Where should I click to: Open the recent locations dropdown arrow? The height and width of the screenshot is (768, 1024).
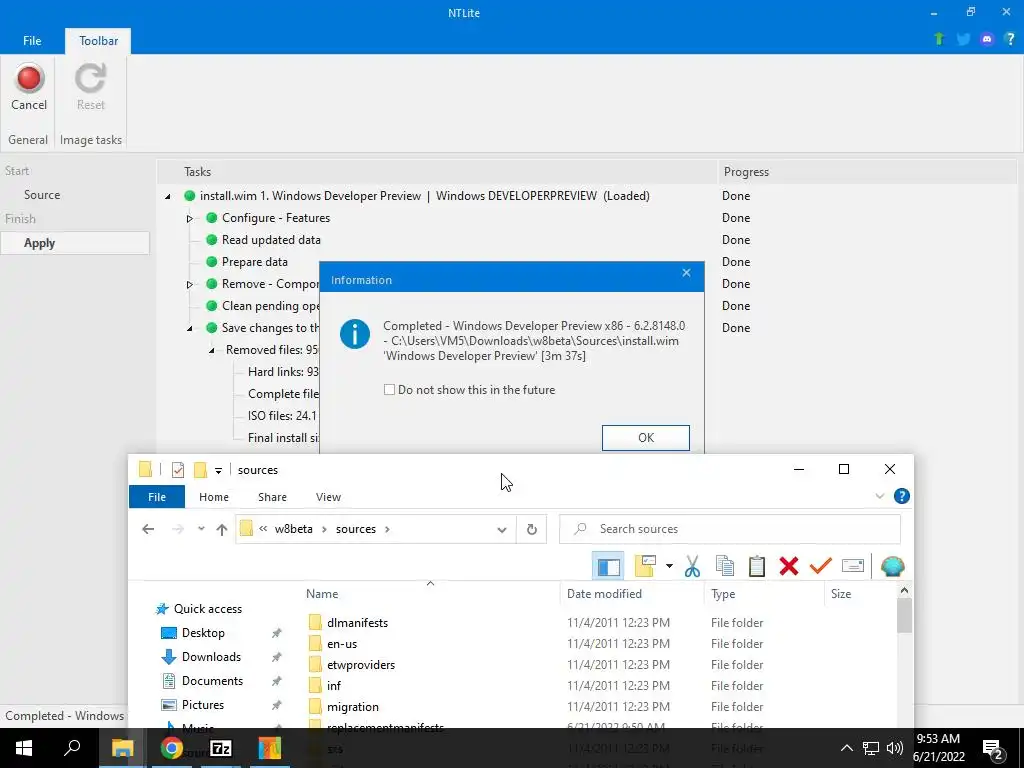[x=201, y=529]
